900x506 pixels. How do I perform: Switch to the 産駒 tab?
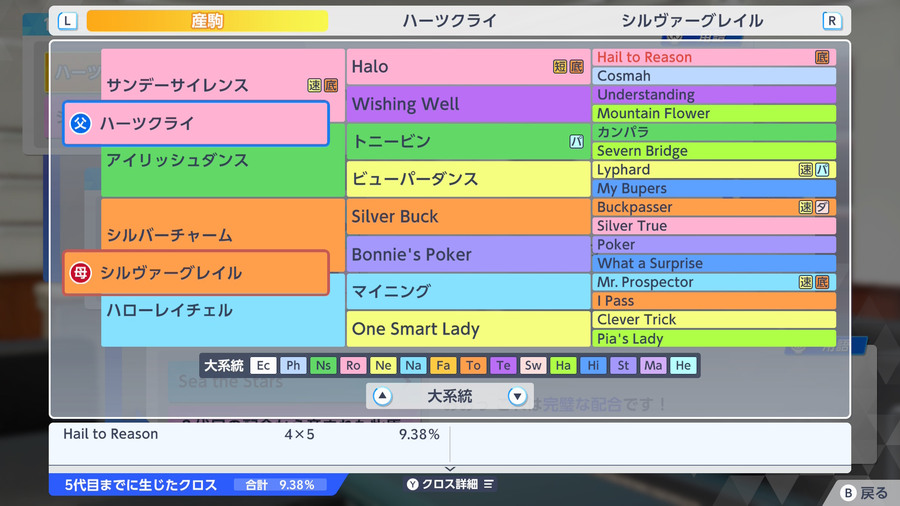[207, 21]
